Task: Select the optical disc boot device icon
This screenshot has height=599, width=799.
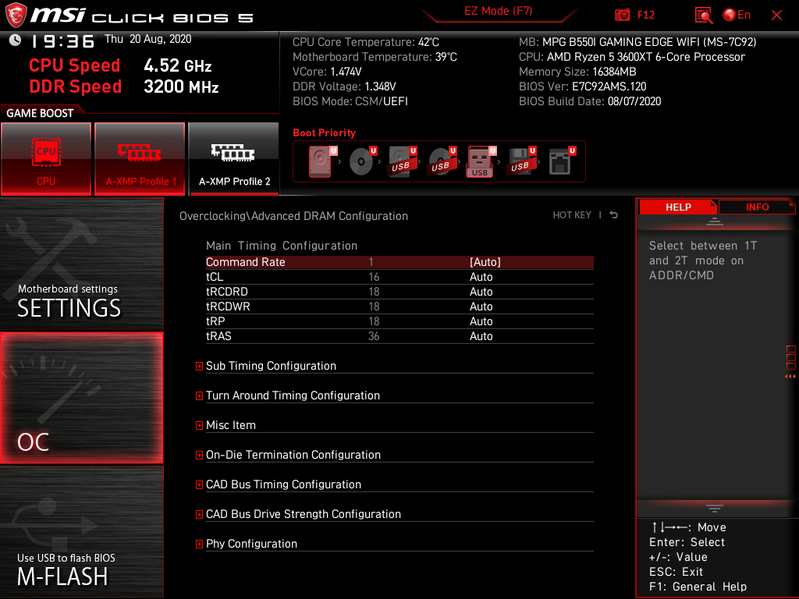Action: click(x=362, y=162)
